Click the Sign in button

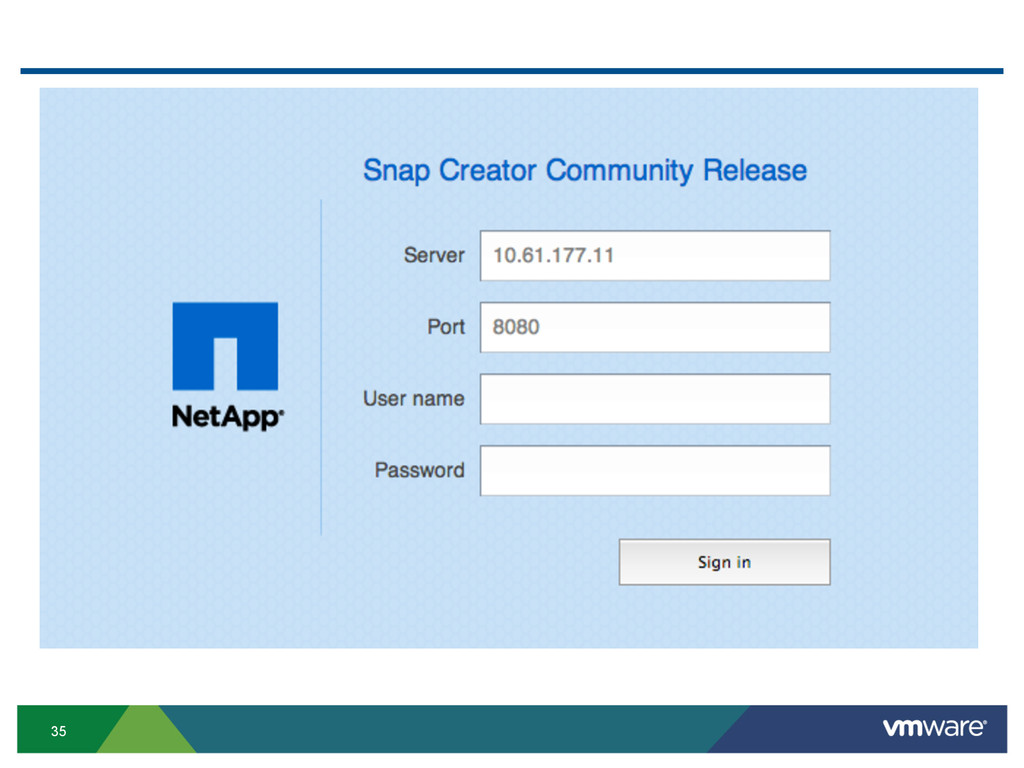[725, 562]
